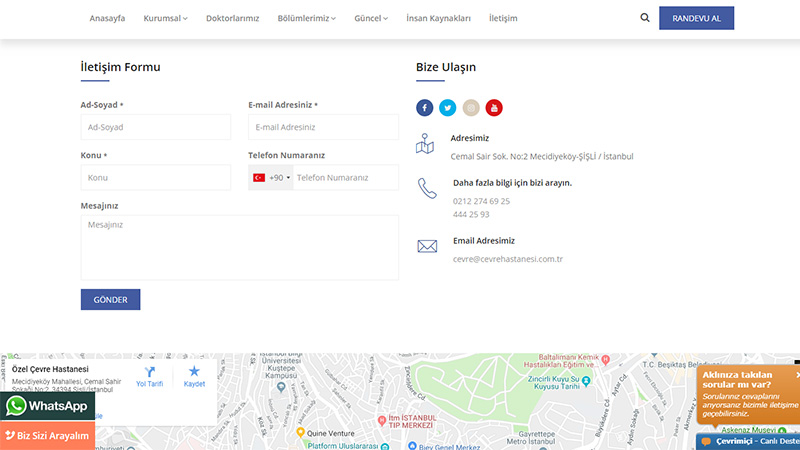This screenshot has width=800, height=450.
Task: Visit the Facebook page icon
Action: pyautogui.click(x=424, y=108)
